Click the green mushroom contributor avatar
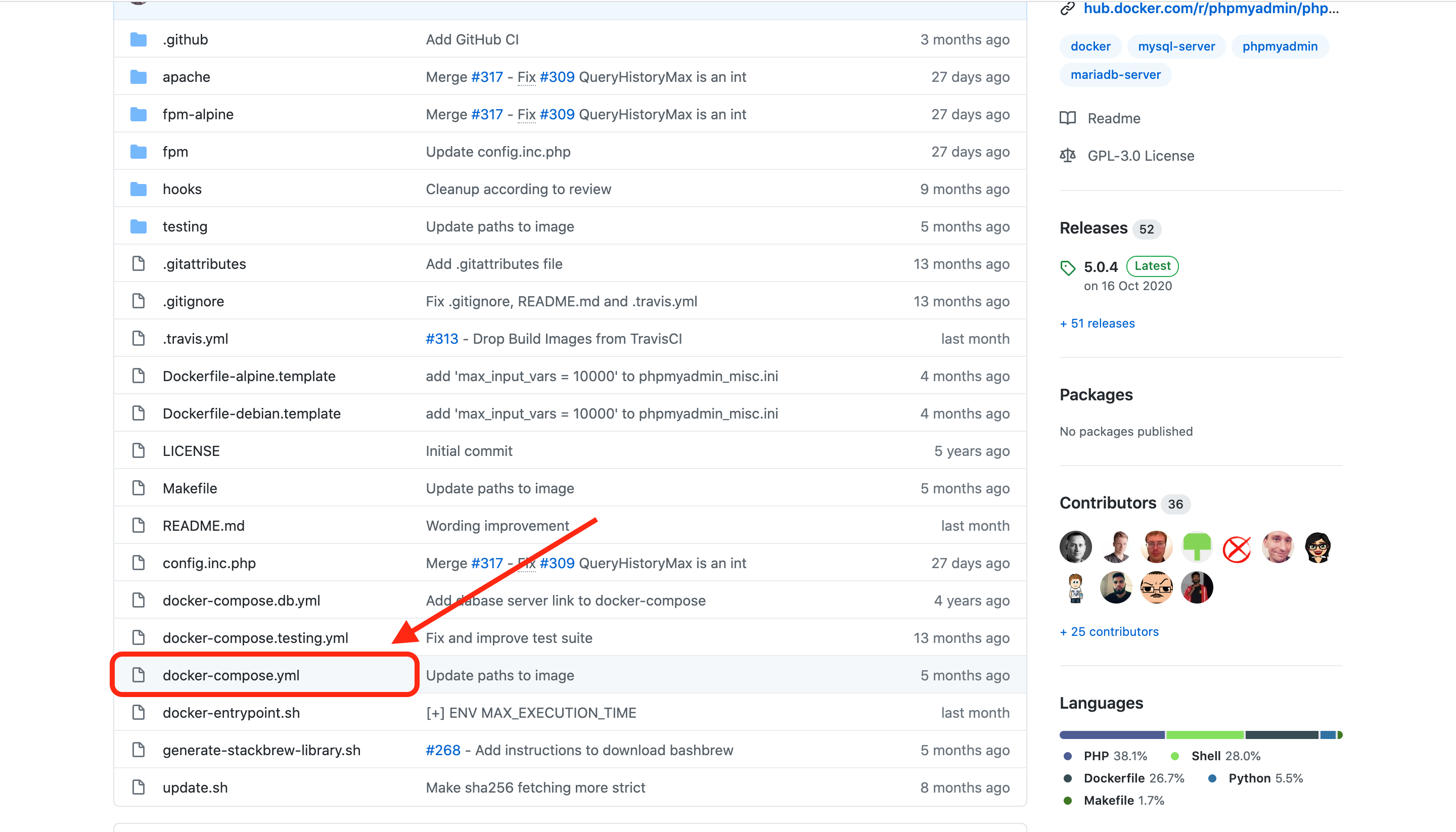This screenshot has height=832, width=1456. [1197, 547]
